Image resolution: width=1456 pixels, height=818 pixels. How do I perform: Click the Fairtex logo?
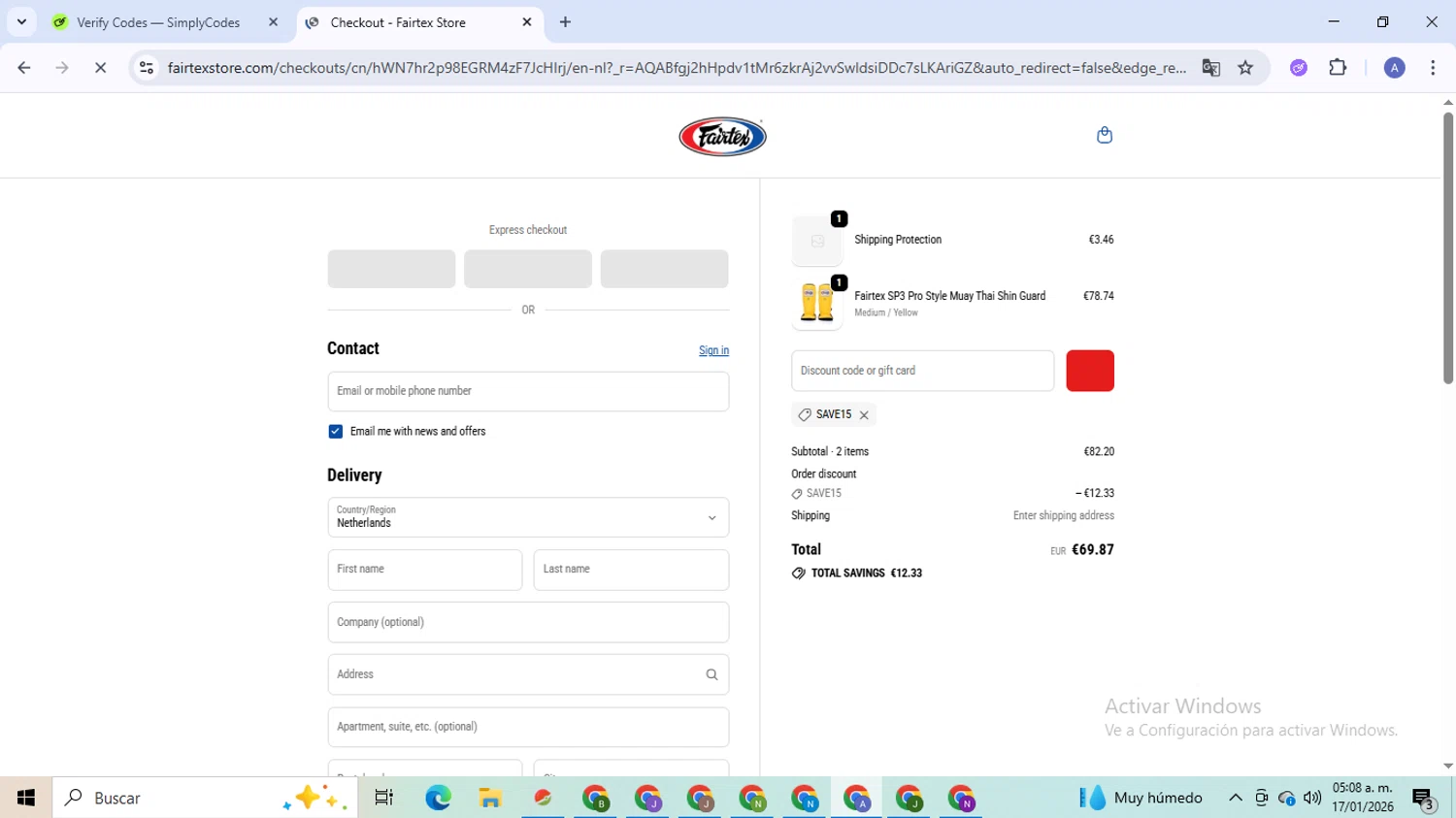[722, 137]
